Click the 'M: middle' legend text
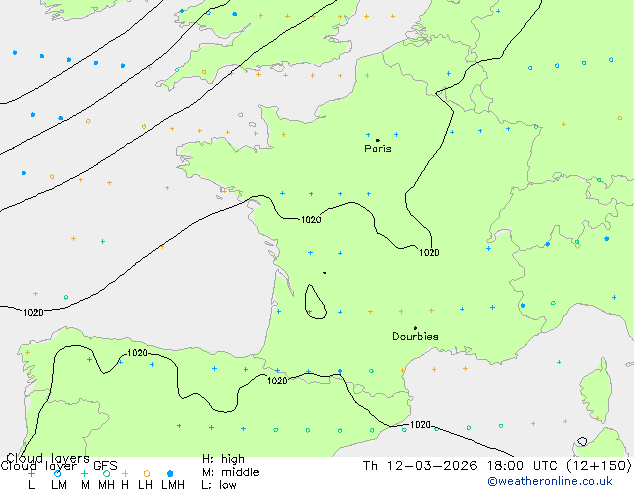 (x=230, y=472)
